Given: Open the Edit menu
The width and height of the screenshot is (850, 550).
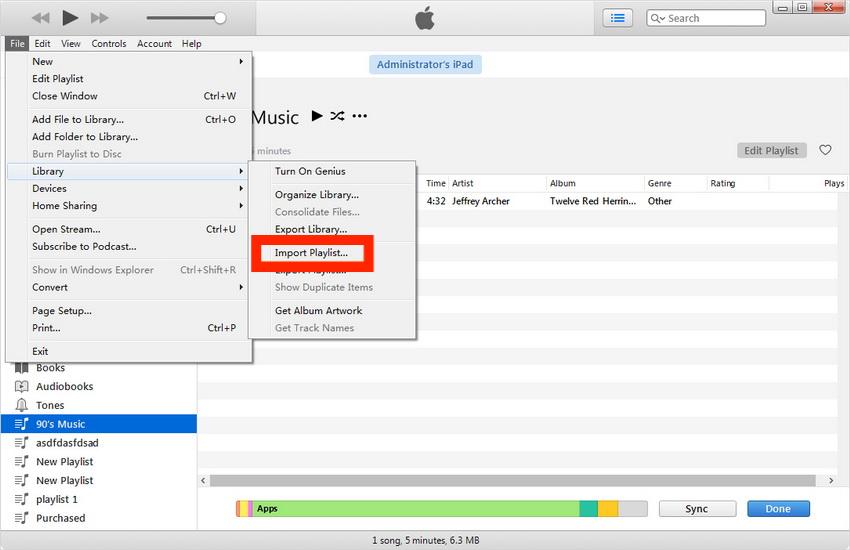Looking at the screenshot, I should (x=42, y=43).
